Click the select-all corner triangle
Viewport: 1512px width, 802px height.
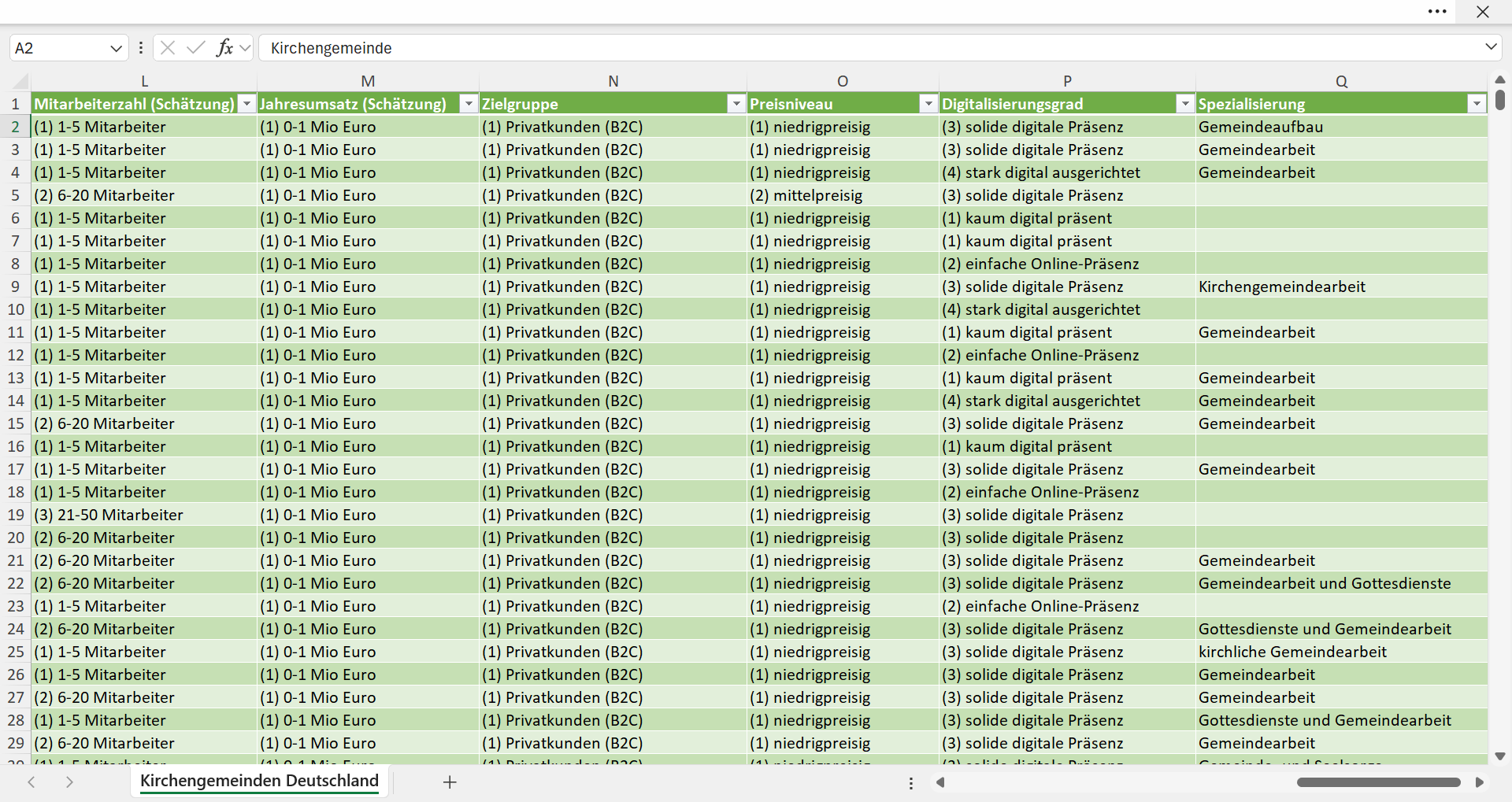[20, 81]
